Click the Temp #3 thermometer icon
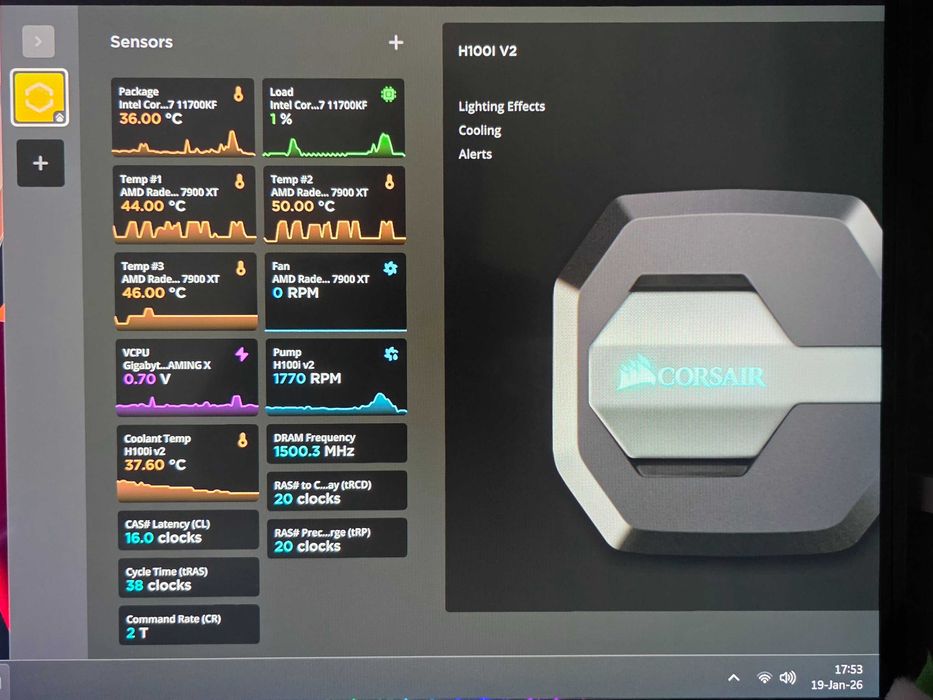Screen dimensions: 933x700 240,268
